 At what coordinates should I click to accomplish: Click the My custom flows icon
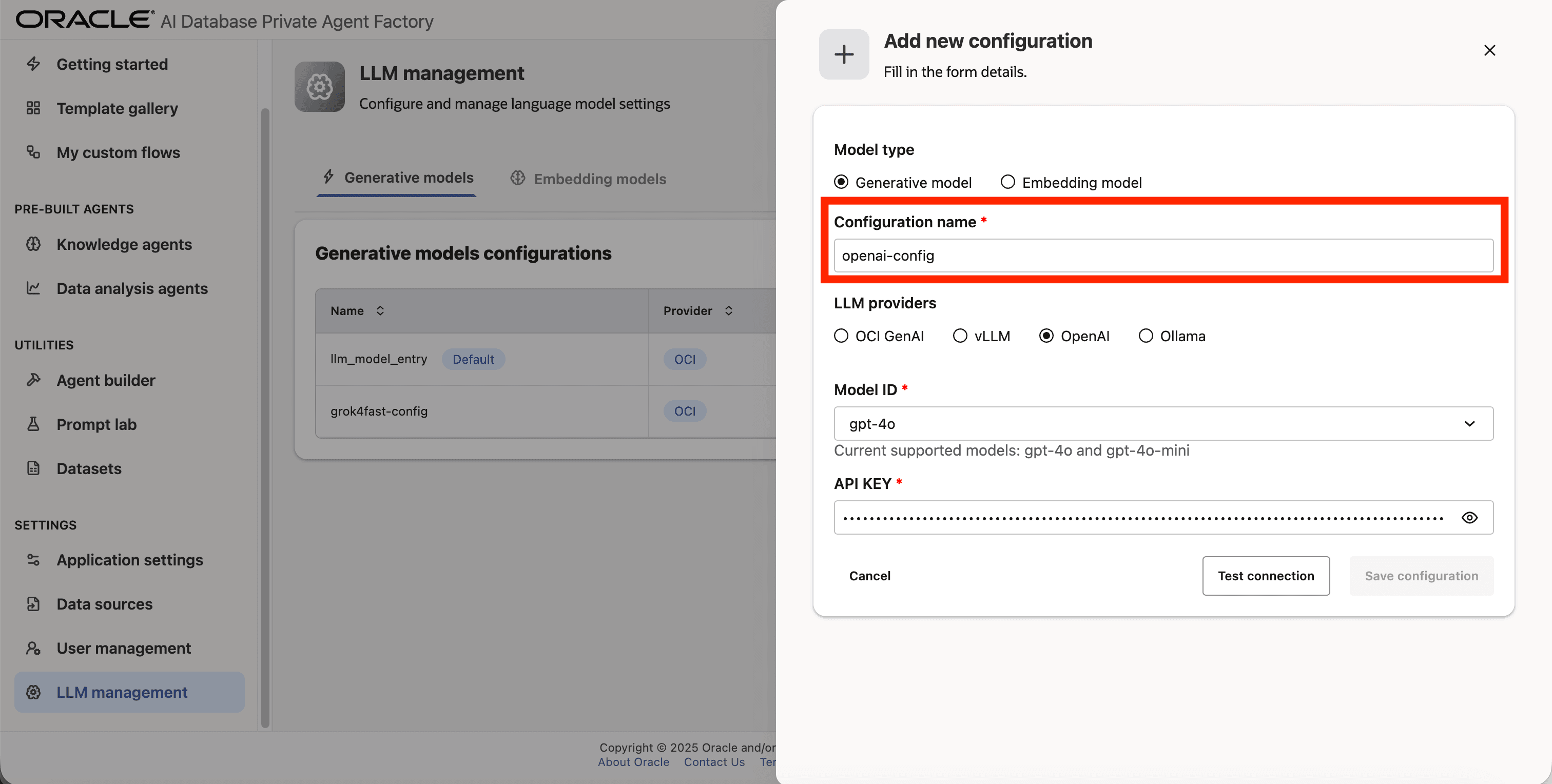pyautogui.click(x=34, y=152)
